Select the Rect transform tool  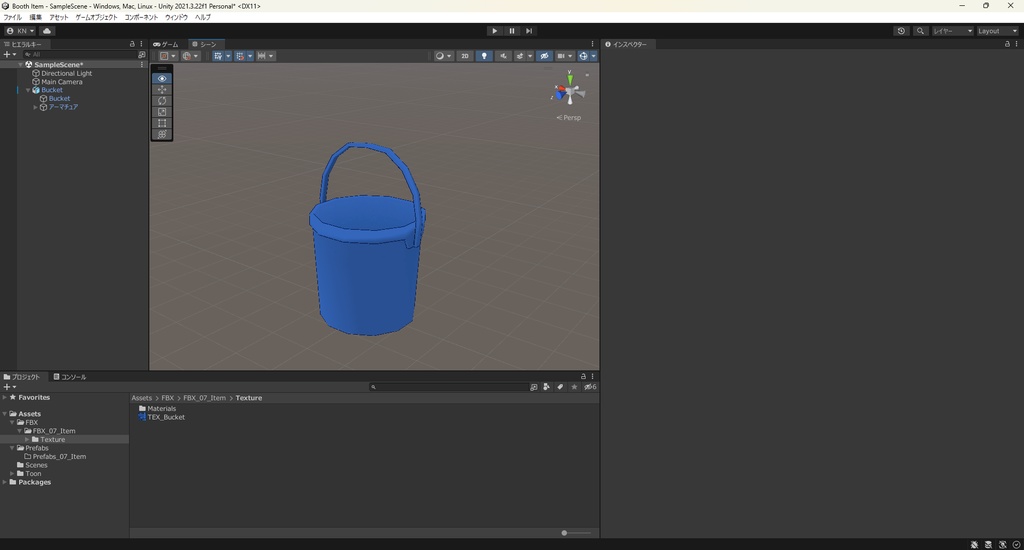click(x=162, y=123)
